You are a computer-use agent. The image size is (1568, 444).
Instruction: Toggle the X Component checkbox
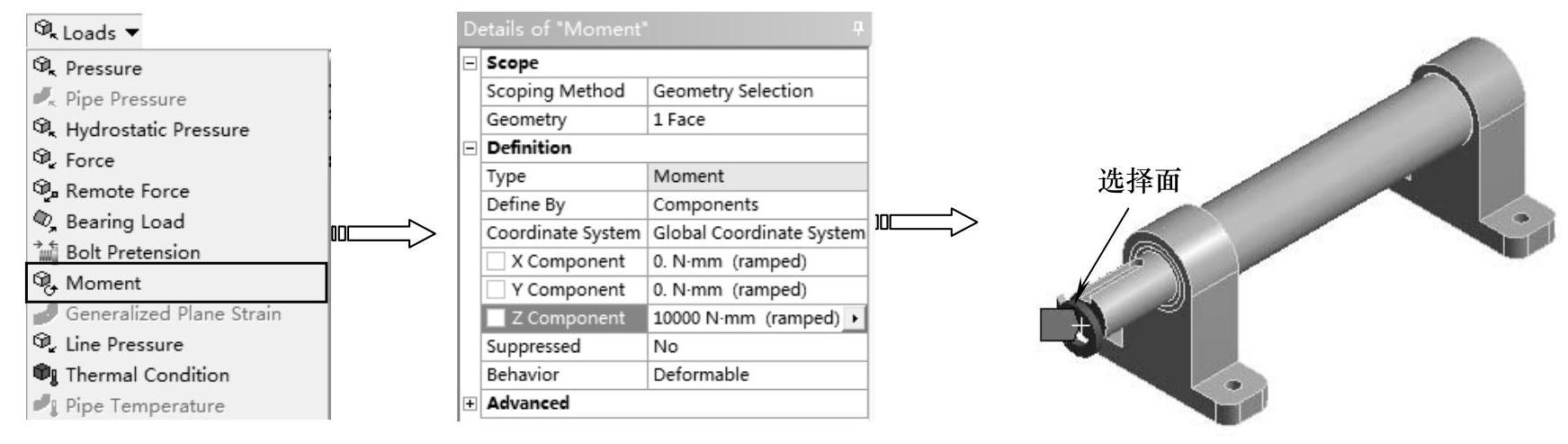(497, 261)
